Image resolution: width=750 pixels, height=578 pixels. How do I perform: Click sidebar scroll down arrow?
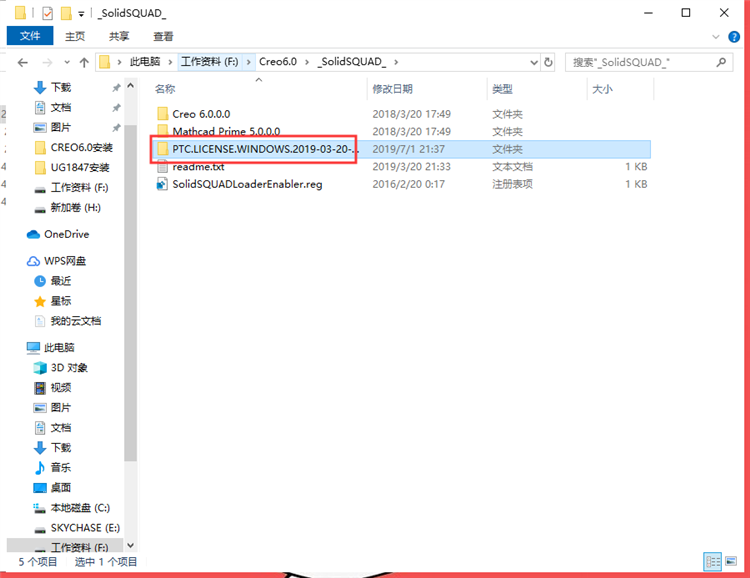pos(131,545)
